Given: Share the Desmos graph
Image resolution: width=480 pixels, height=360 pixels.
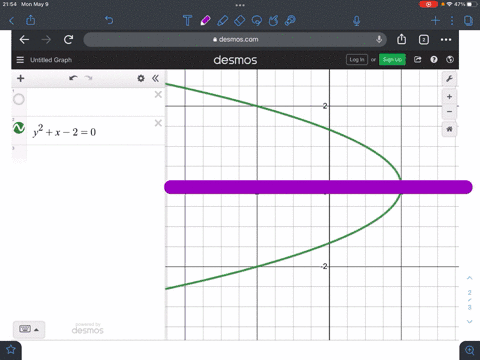Looking at the screenshot, I should (418, 59).
